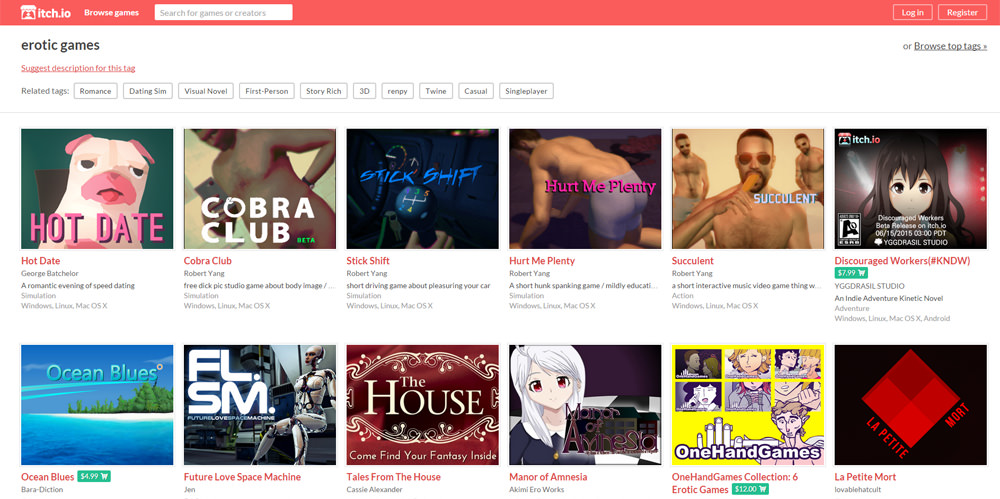Click 'short driving game about pleasuring your car'
This screenshot has height=499, width=1000.
418,286
